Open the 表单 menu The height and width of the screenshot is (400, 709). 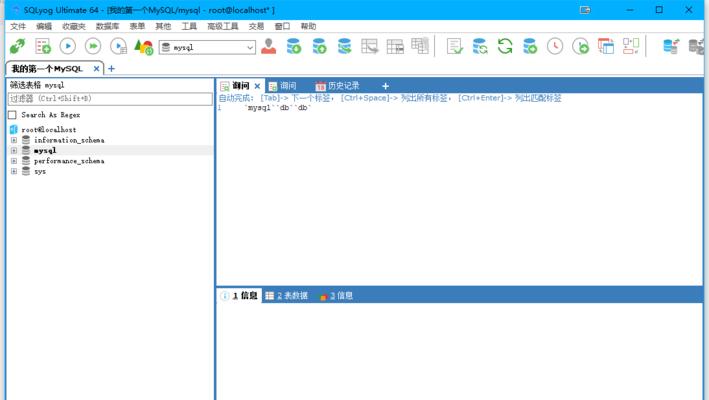pyautogui.click(x=137, y=26)
